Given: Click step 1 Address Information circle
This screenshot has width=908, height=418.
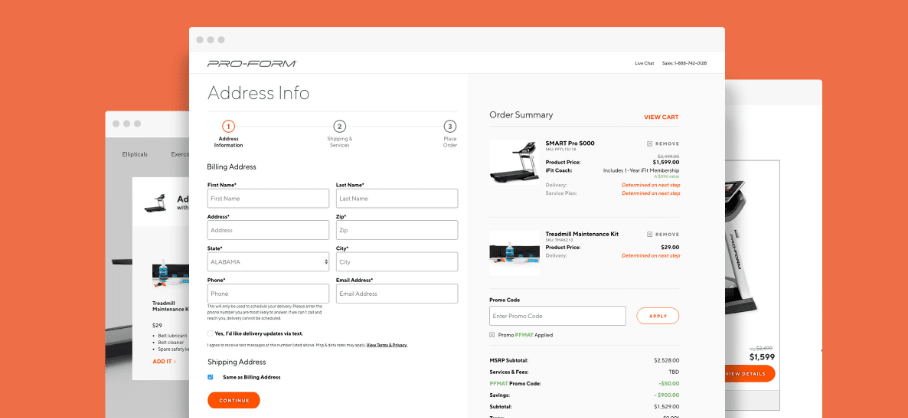Looking at the screenshot, I should pyautogui.click(x=228, y=126).
